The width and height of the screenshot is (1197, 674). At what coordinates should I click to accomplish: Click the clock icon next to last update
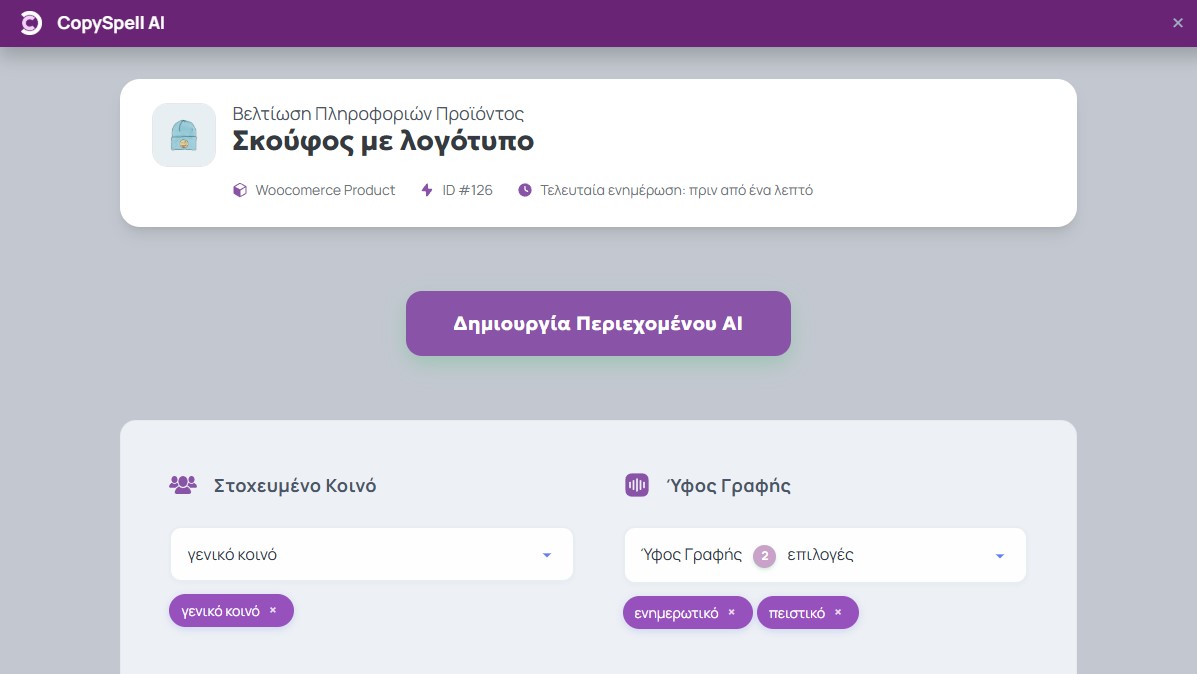point(525,190)
